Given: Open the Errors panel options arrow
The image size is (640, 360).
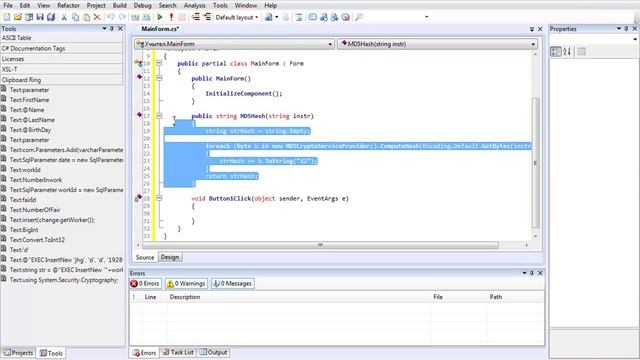Looking at the screenshot, I should click(x=524, y=273).
